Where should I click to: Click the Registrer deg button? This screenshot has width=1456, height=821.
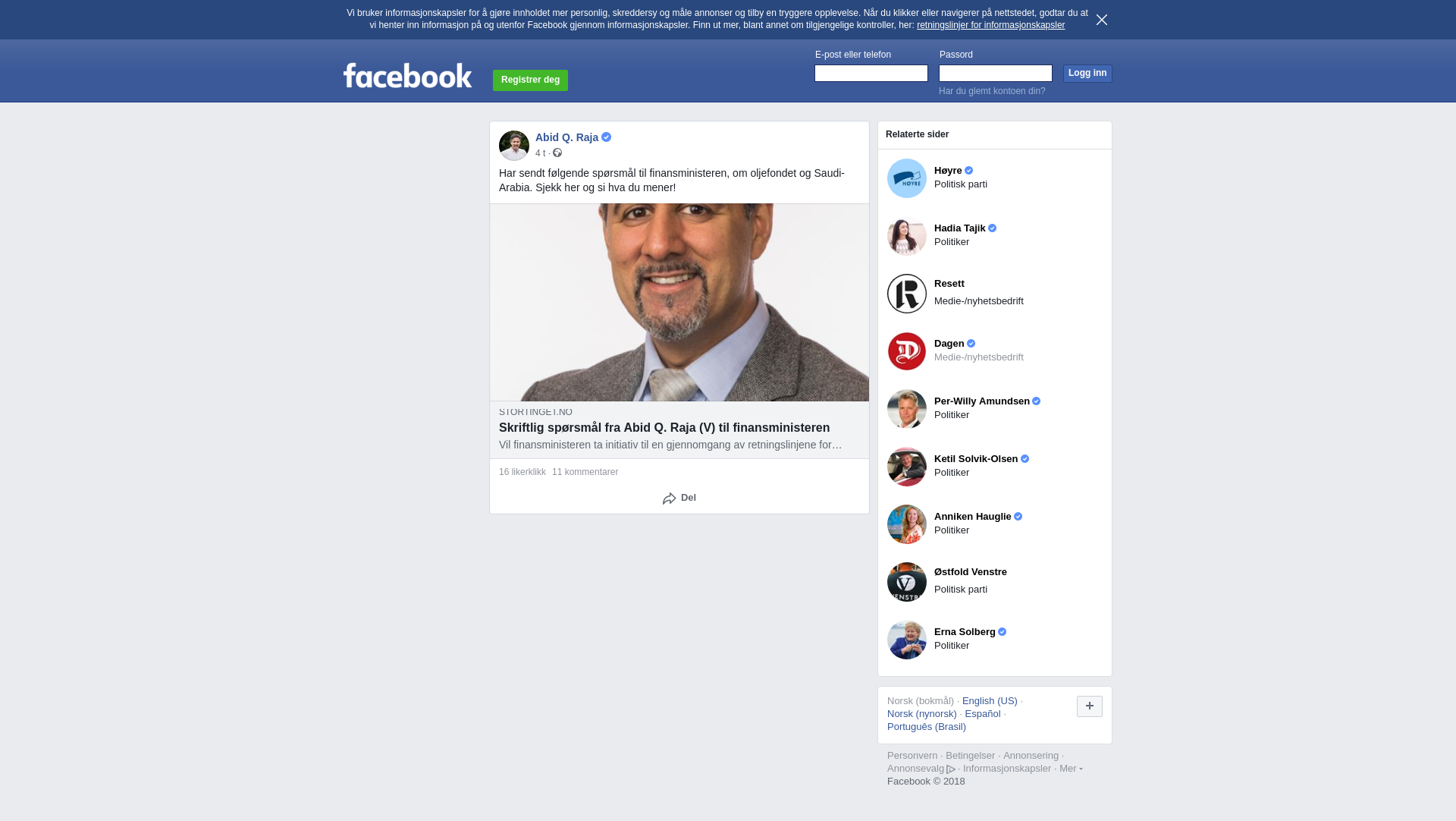[530, 80]
